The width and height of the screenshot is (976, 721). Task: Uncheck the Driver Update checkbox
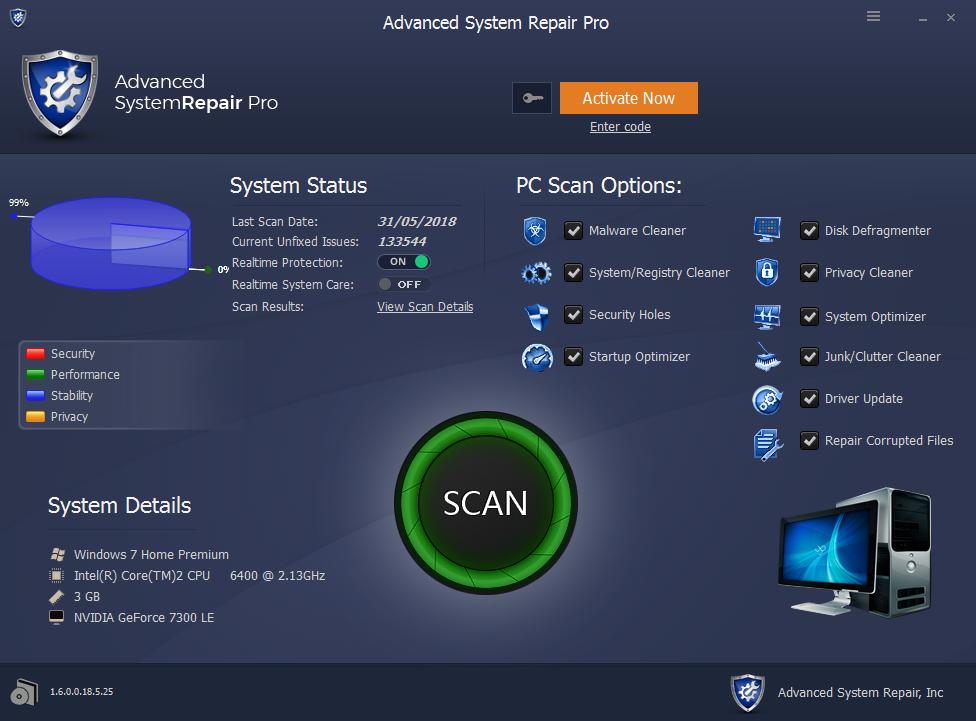(x=809, y=398)
